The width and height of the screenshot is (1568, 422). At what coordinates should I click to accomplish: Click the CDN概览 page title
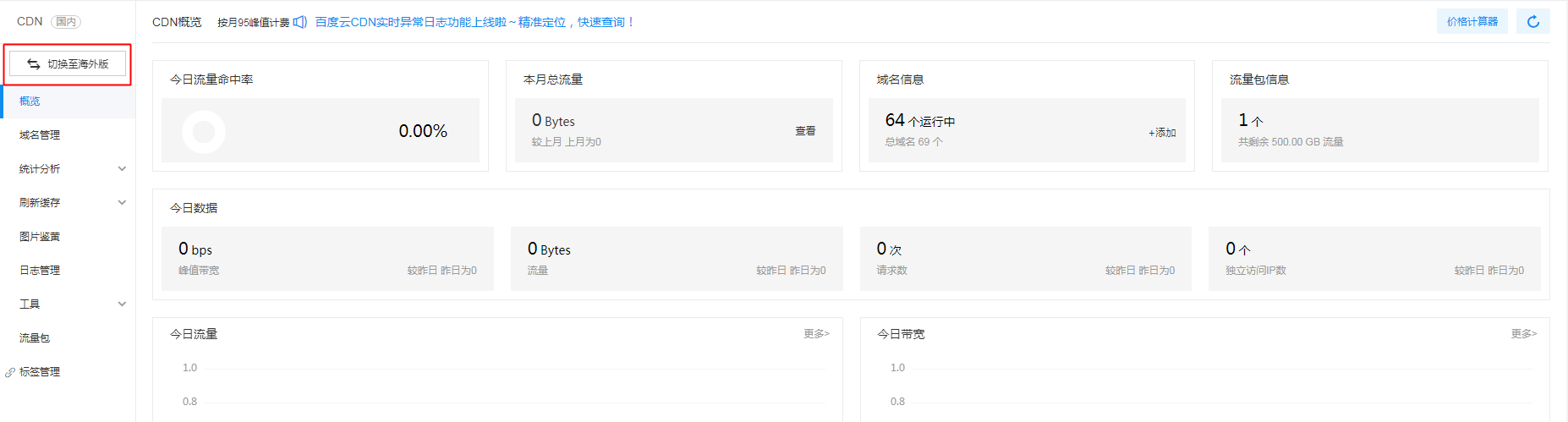coord(177,22)
